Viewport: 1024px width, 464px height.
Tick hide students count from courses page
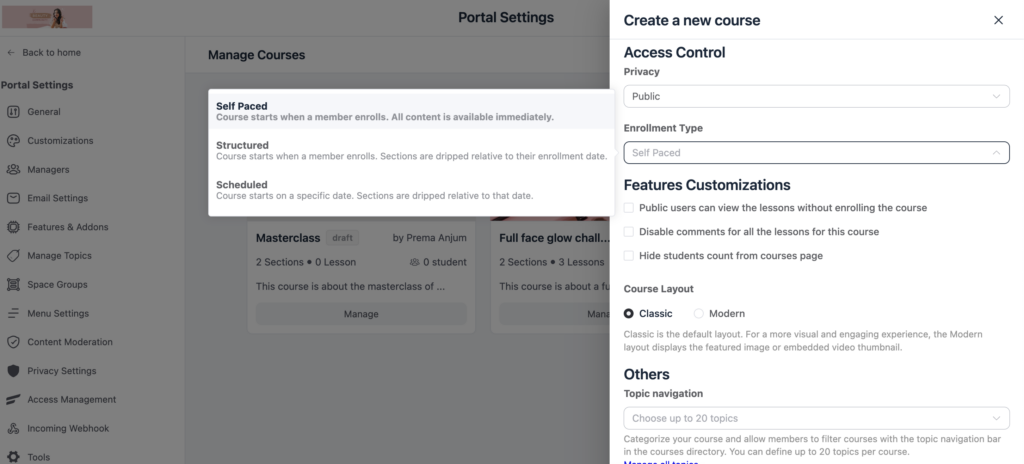[629, 256]
